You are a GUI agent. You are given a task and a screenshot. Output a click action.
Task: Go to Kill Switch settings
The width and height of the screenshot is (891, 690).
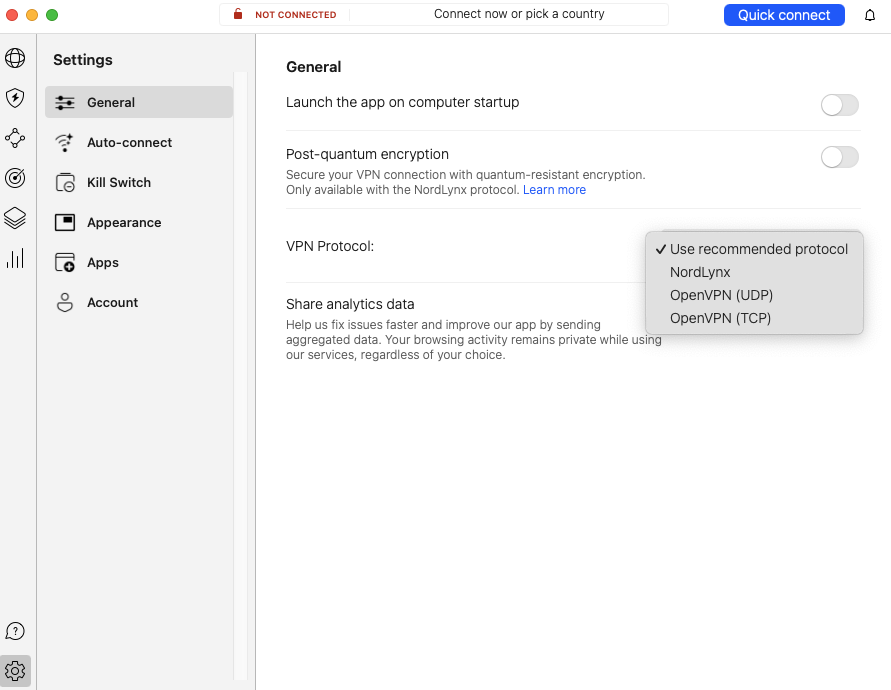pyautogui.click(x=118, y=182)
